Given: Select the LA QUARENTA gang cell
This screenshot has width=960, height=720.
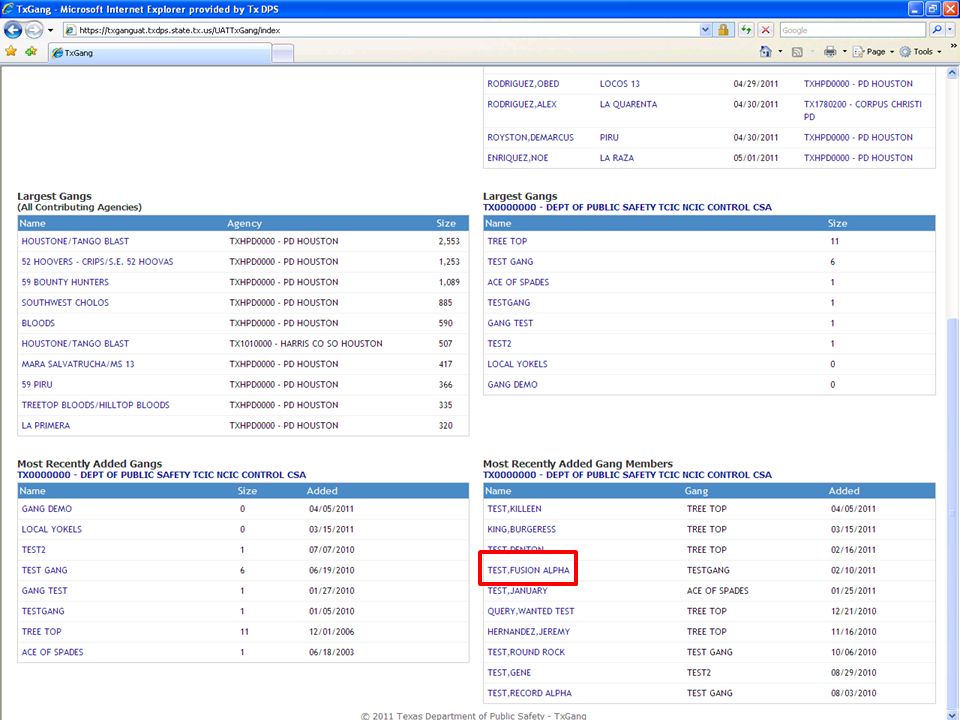Looking at the screenshot, I should [628, 104].
